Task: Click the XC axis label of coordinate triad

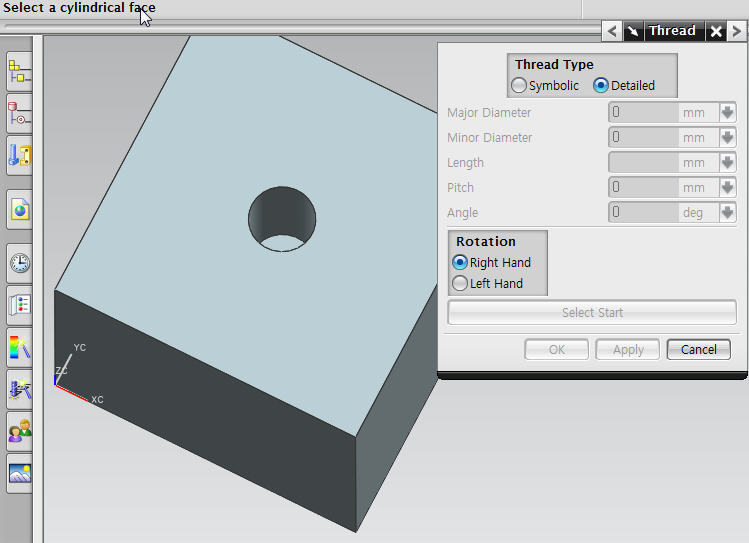Action: point(97,400)
